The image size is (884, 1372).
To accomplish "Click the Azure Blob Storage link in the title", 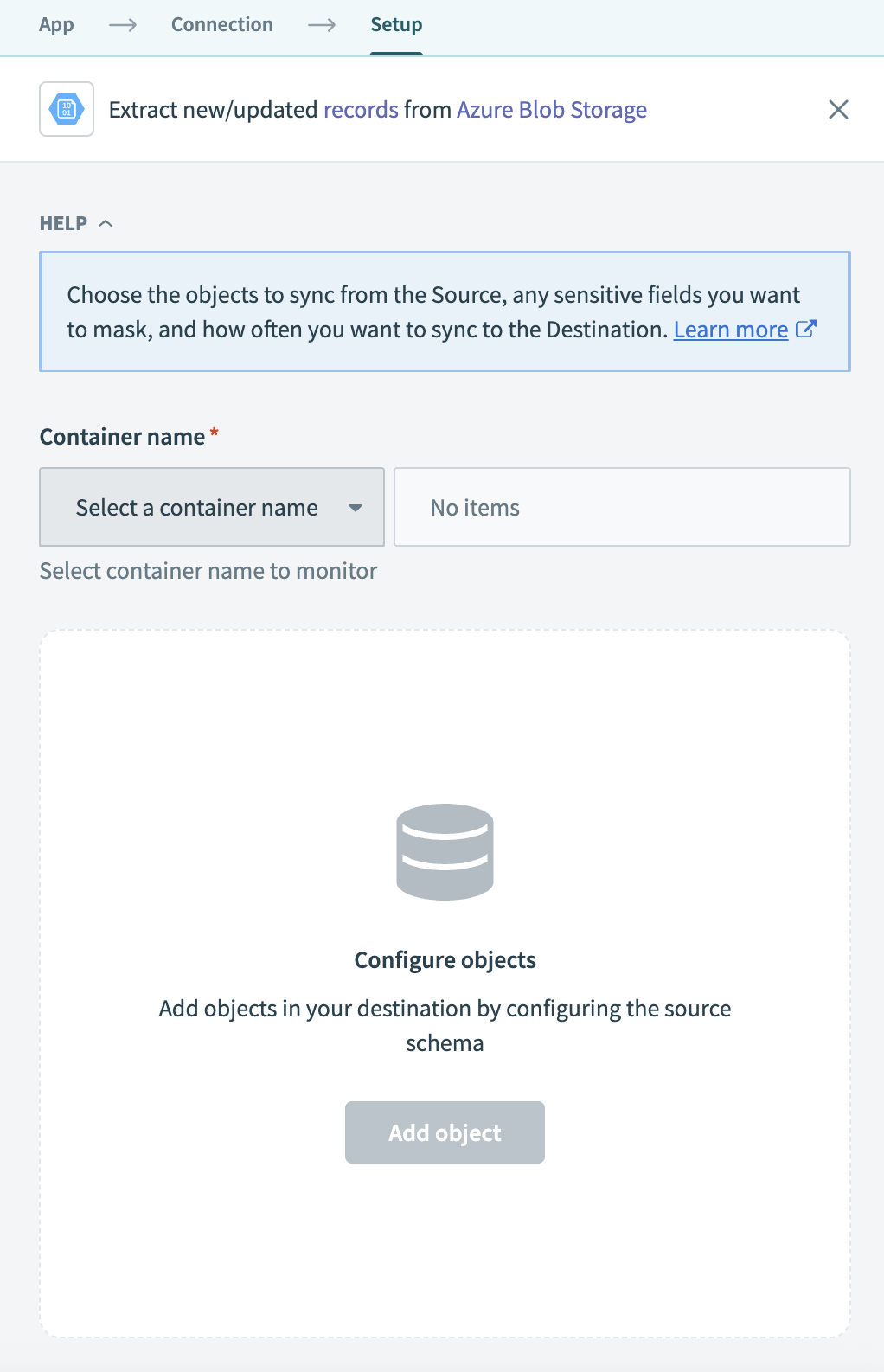I will click(552, 110).
